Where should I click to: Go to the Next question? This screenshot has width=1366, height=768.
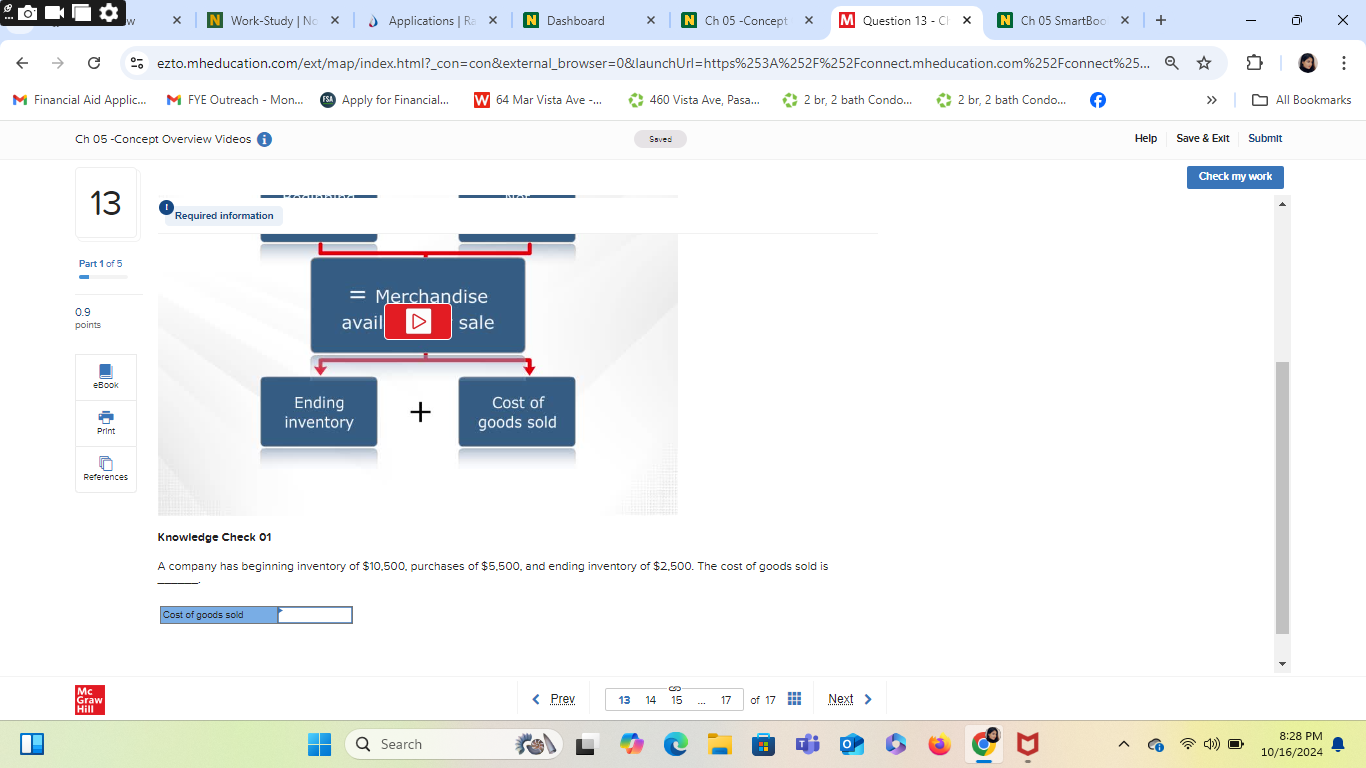pyautogui.click(x=850, y=699)
